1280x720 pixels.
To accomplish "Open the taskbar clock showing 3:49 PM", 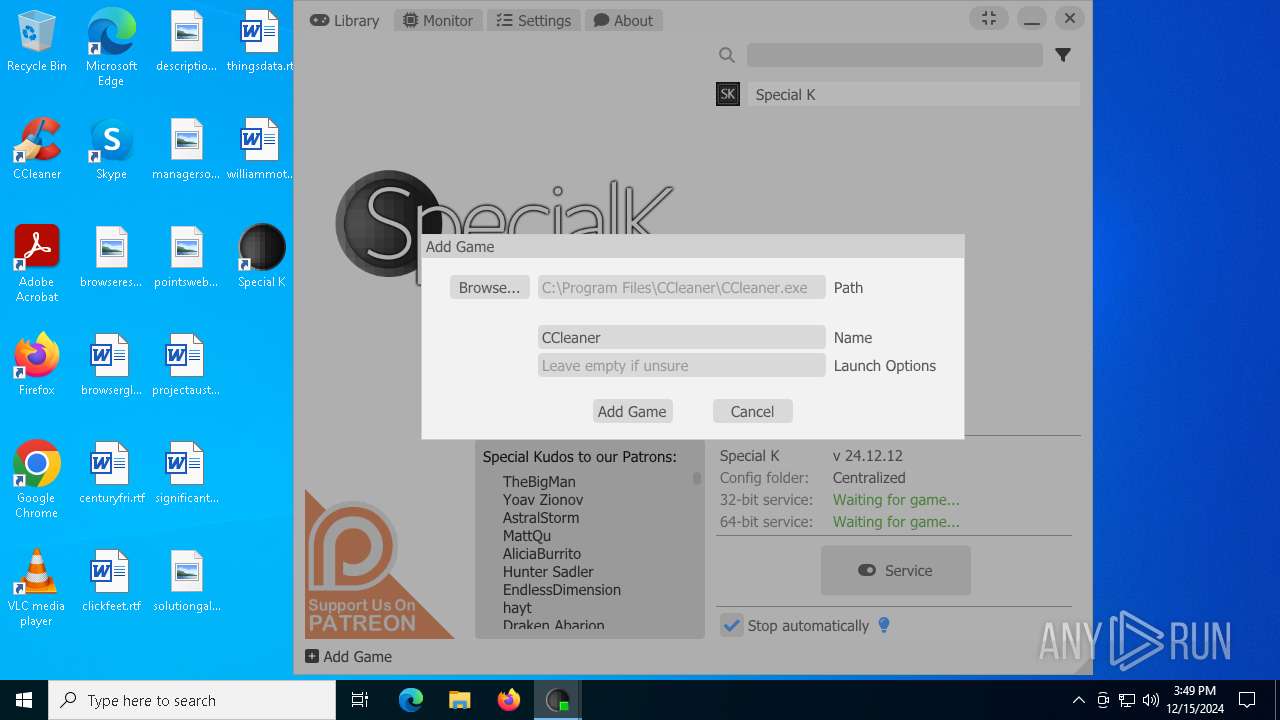I will pyautogui.click(x=1195, y=700).
